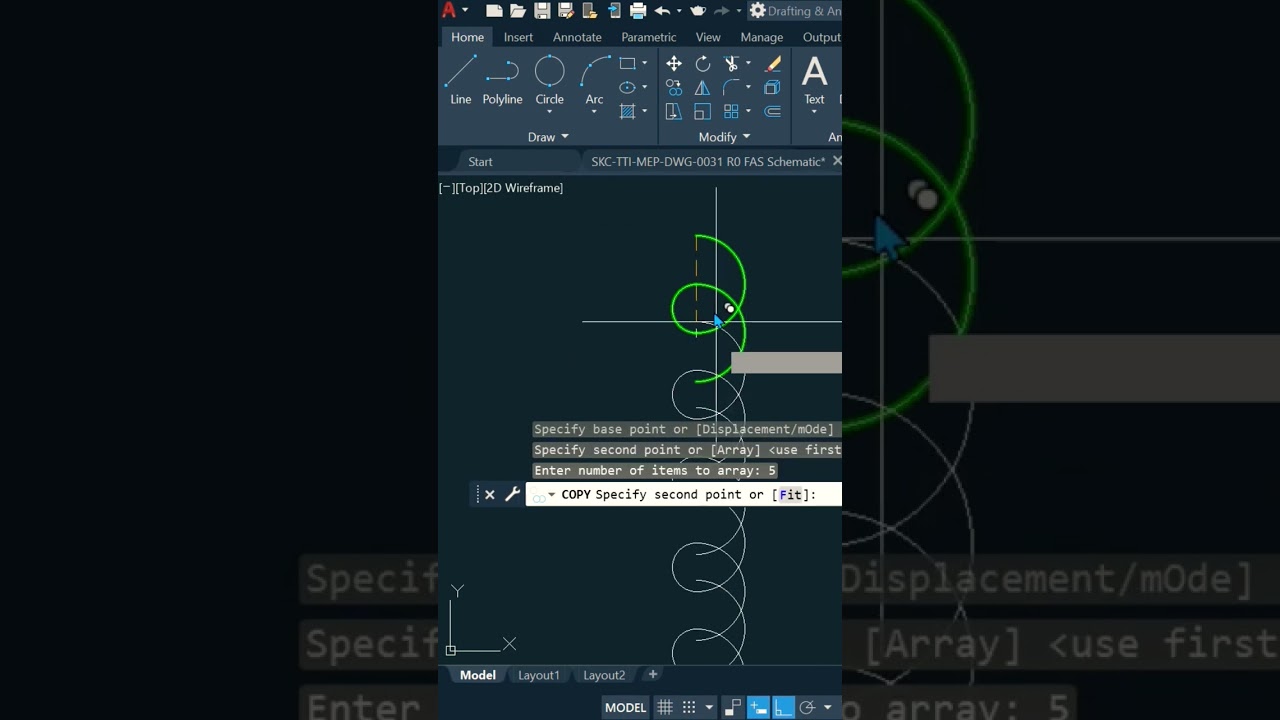Open the snap settings dropdown in status bar
This screenshot has height=720, width=1280.
(709, 707)
